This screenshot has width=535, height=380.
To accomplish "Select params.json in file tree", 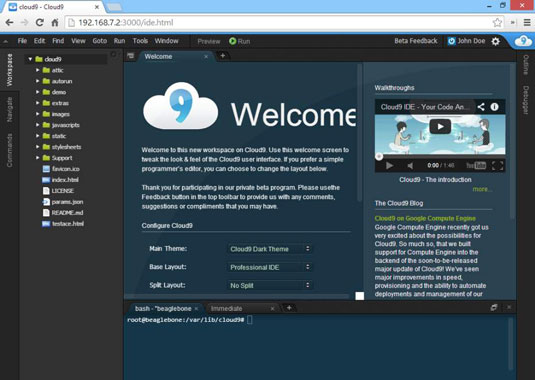I will click(67, 202).
